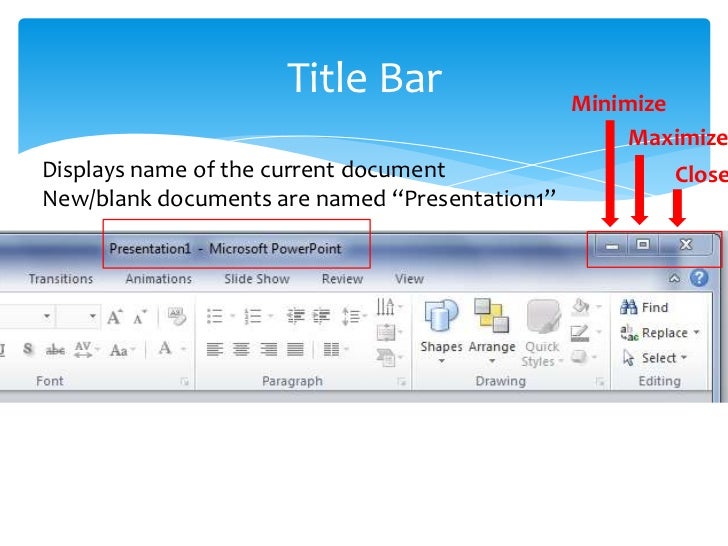Minimize the ribbon with the chevron
The width and height of the screenshot is (728, 546).
click(674, 278)
